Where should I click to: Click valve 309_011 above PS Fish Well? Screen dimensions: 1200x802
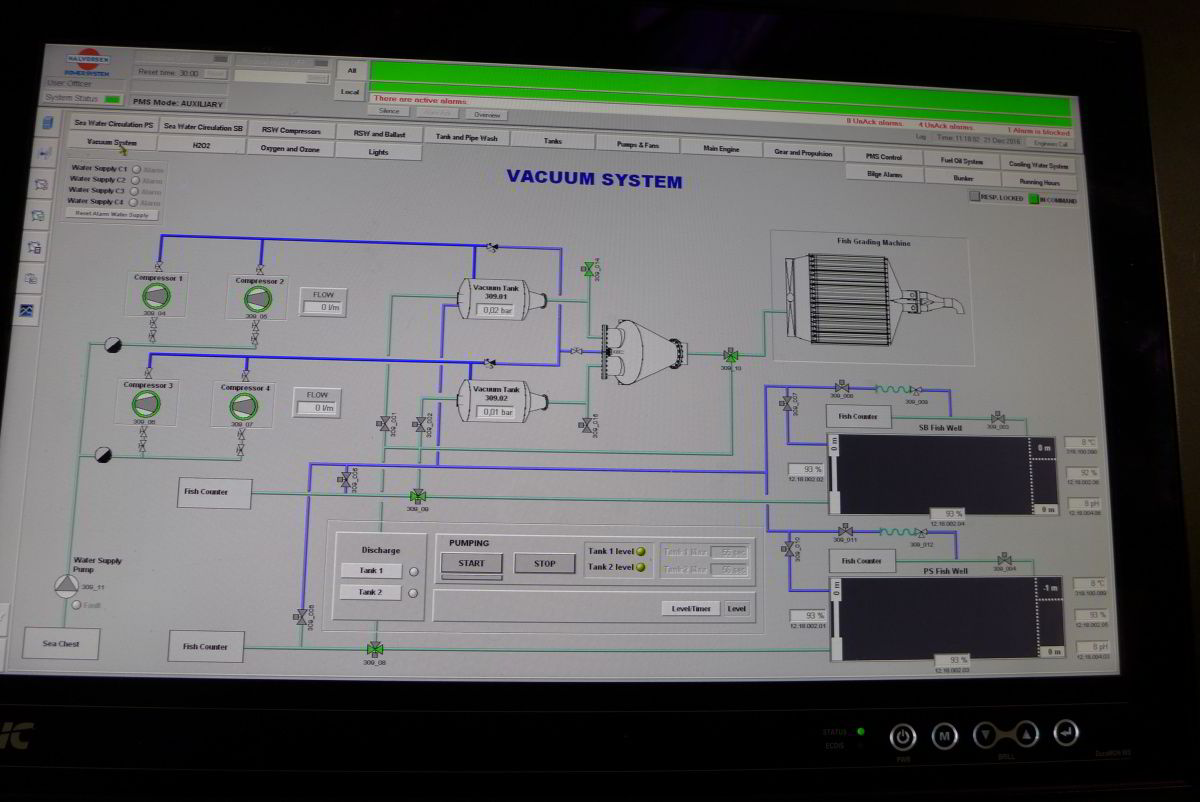coord(845,531)
